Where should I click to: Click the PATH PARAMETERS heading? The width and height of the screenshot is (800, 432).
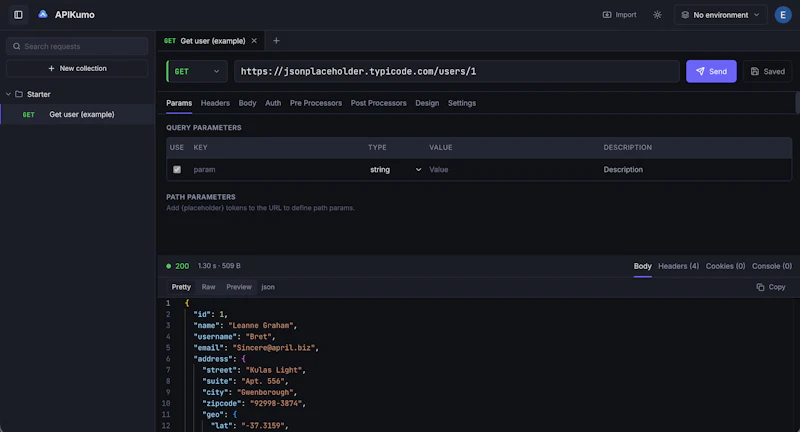tap(201, 197)
